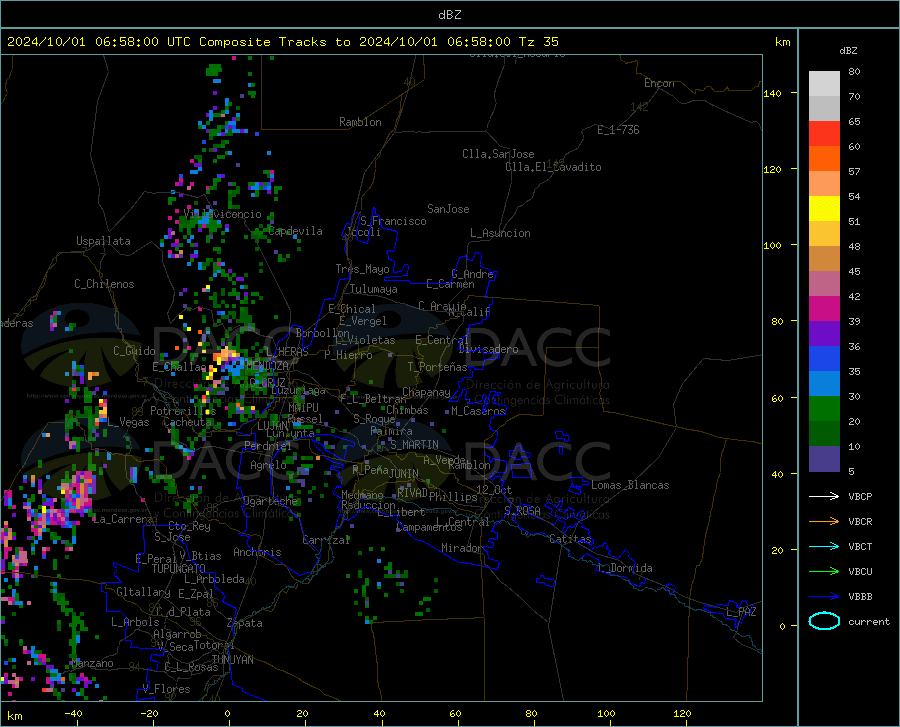The height and width of the screenshot is (727, 900).
Task: Pick the magenta 39-42 dBZ swatch
Action: tap(824, 309)
